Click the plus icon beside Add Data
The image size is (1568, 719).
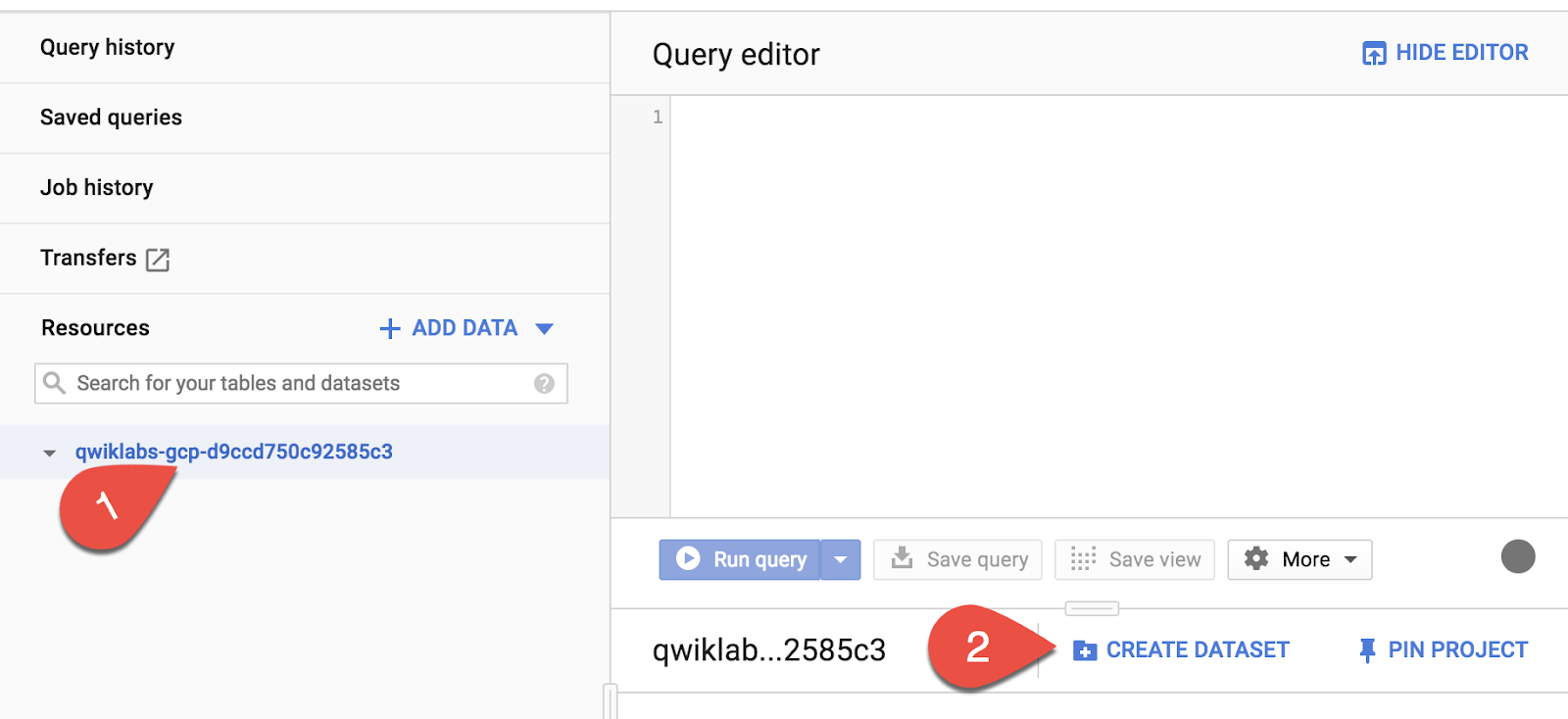pos(390,328)
